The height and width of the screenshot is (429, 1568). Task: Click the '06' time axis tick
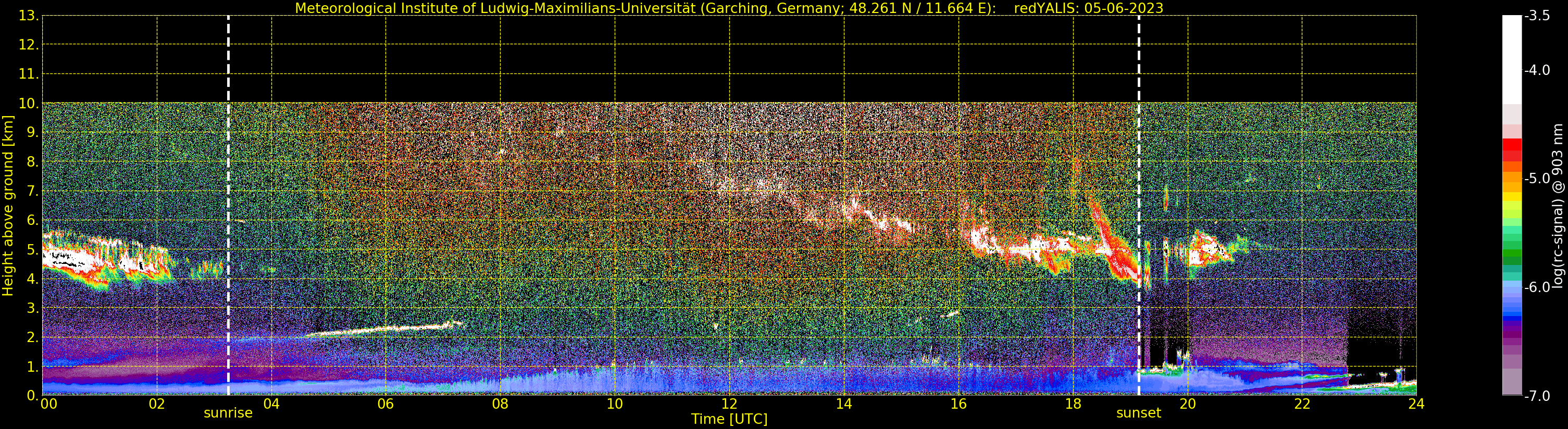pos(386,404)
